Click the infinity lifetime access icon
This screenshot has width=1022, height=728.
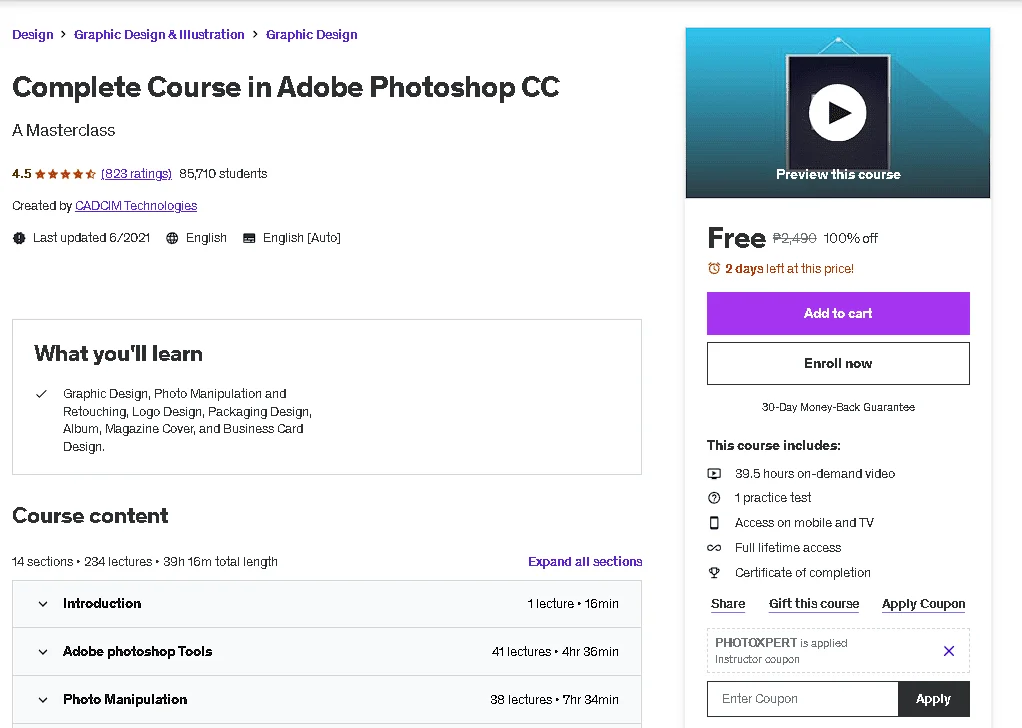(714, 548)
